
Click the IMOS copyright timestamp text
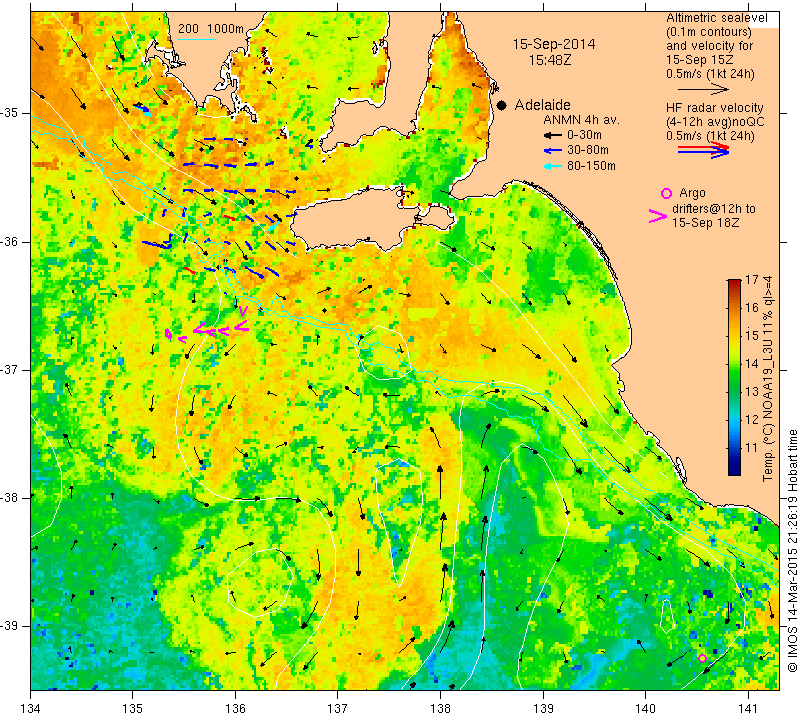point(792,550)
